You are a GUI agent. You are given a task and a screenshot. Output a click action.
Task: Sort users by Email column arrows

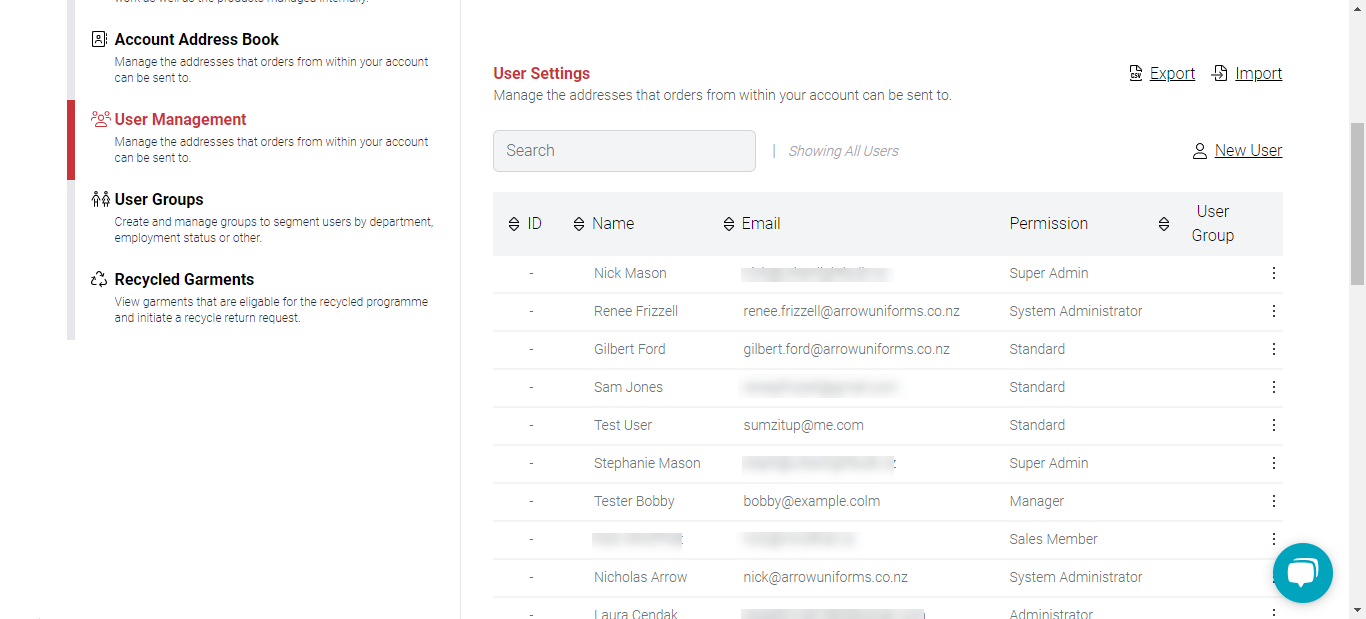point(728,224)
